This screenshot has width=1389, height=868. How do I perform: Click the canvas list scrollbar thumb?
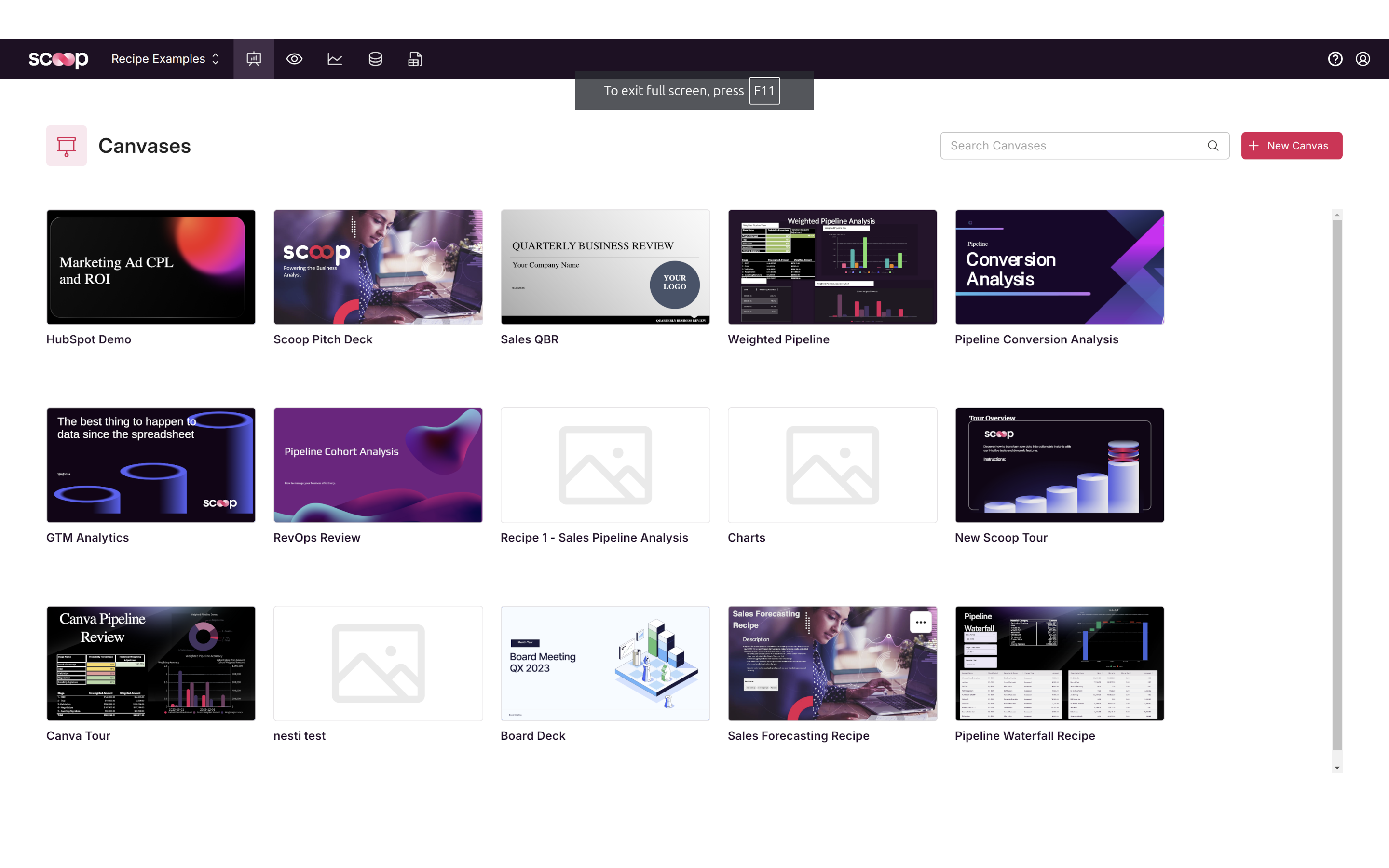pyautogui.click(x=1337, y=485)
